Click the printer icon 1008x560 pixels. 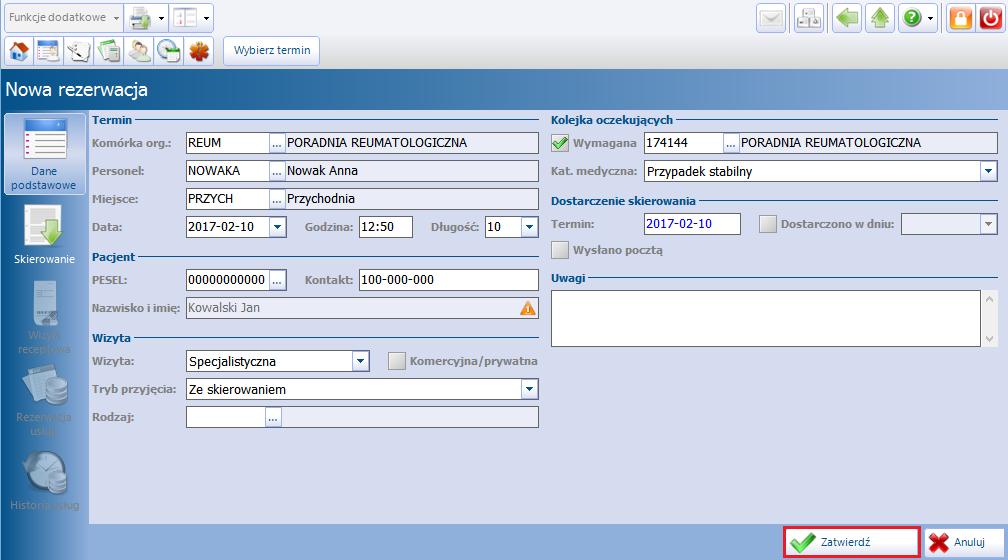pos(140,18)
